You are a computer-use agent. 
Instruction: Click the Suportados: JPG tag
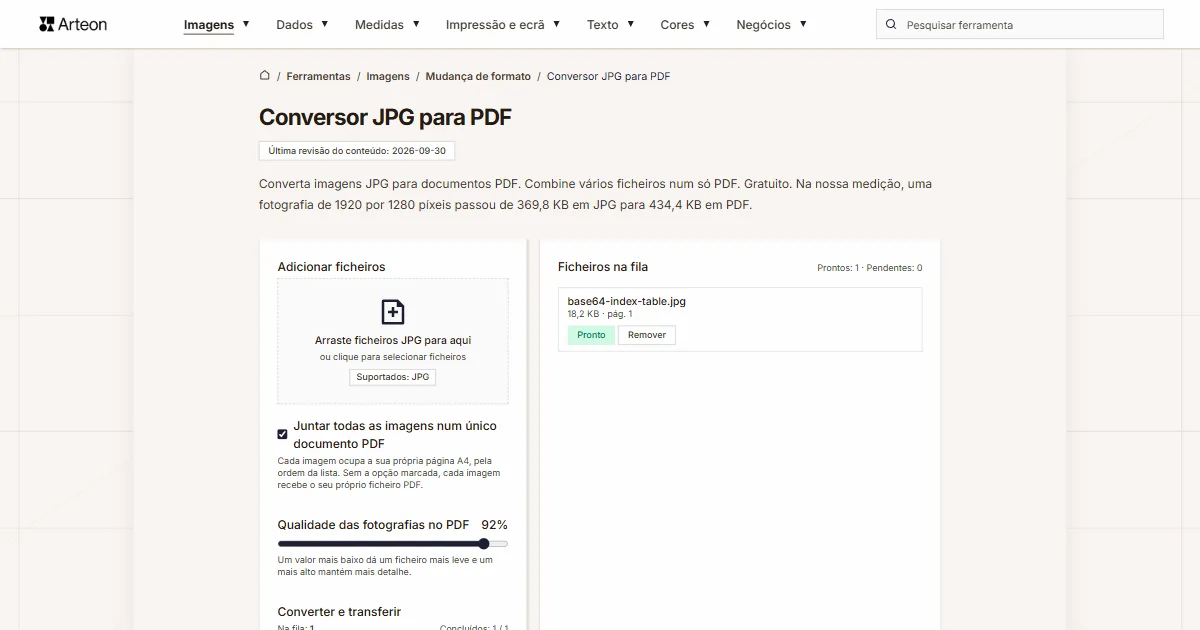tap(393, 377)
